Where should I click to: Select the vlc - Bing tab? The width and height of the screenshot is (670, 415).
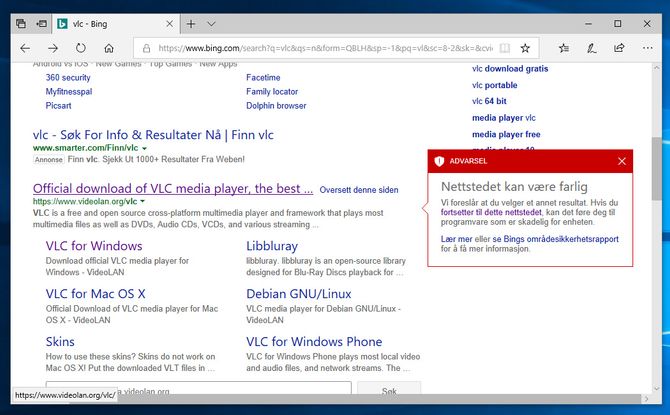click(x=115, y=24)
